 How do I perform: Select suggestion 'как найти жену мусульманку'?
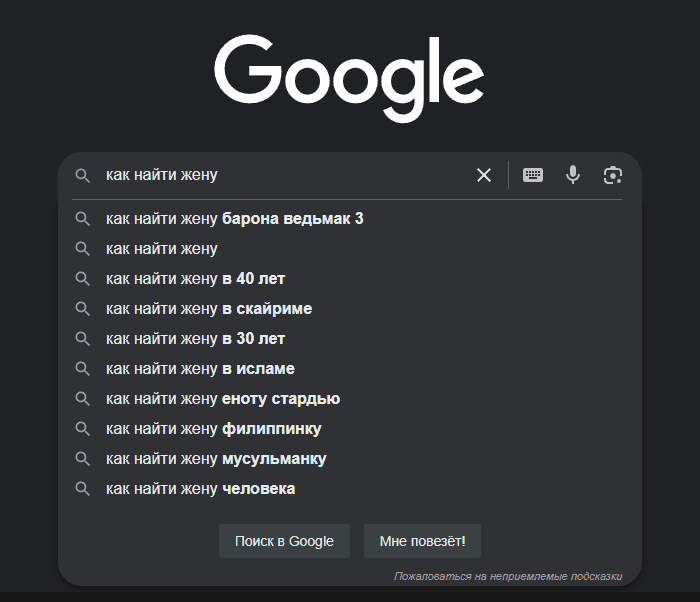point(350,459)
